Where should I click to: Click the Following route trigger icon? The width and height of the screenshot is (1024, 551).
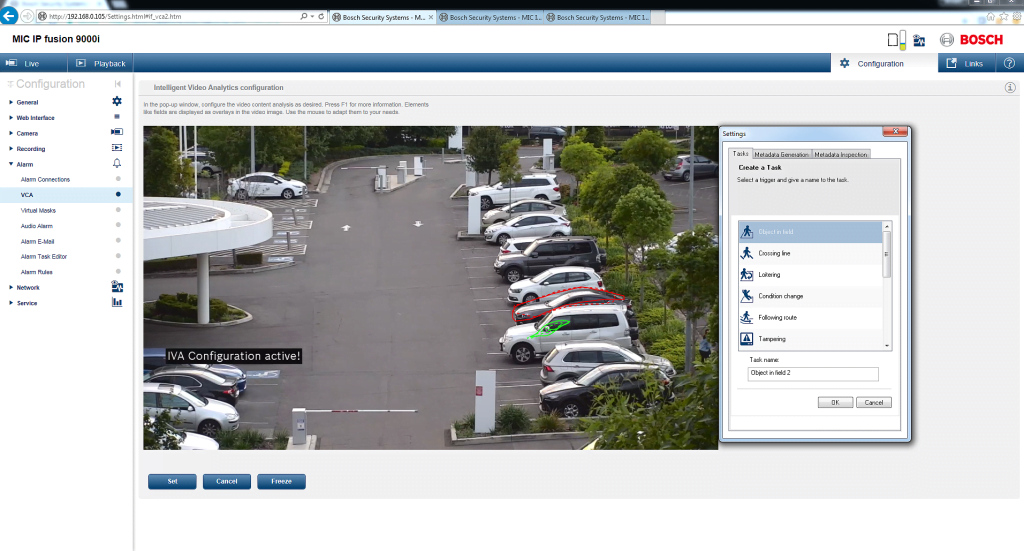pos(746,317)
